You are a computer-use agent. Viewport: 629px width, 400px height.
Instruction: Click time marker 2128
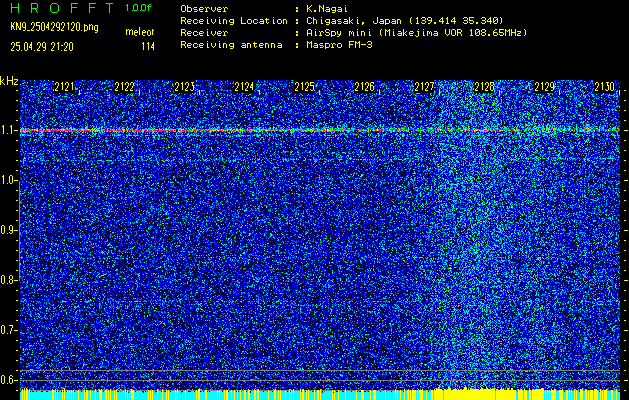pos(484,87)
